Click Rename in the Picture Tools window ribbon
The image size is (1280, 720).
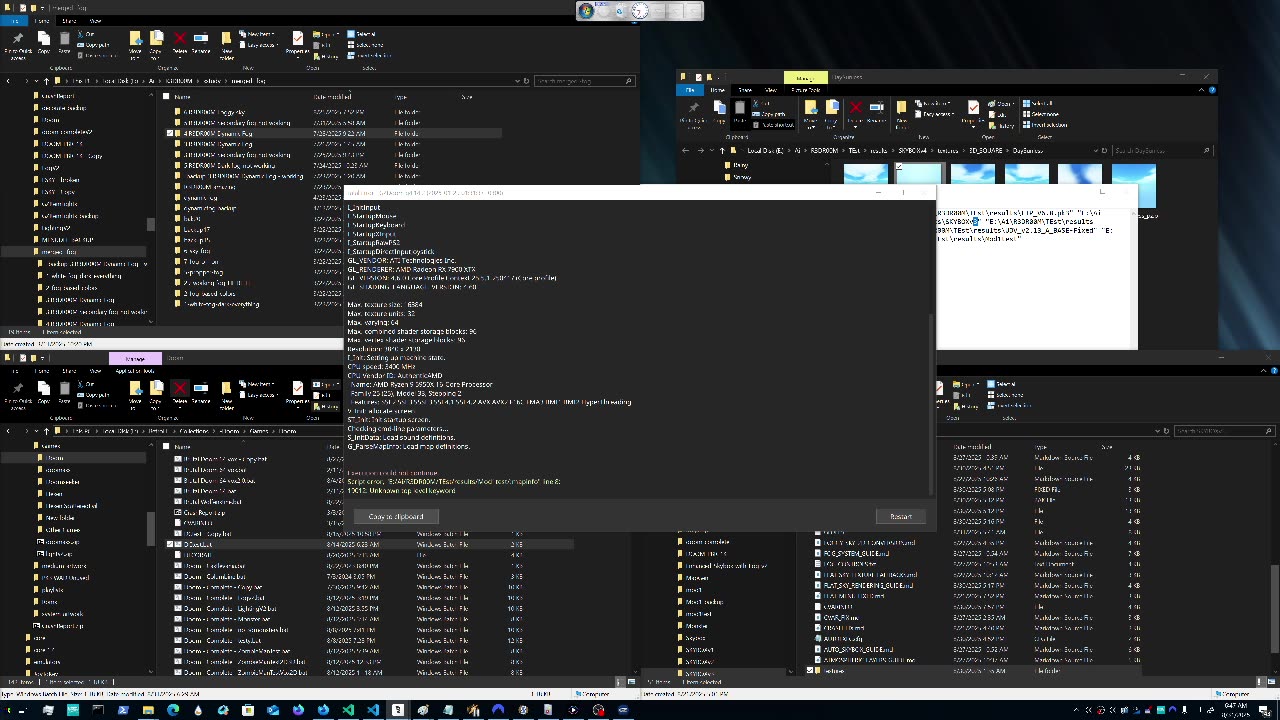click(877, 110)
